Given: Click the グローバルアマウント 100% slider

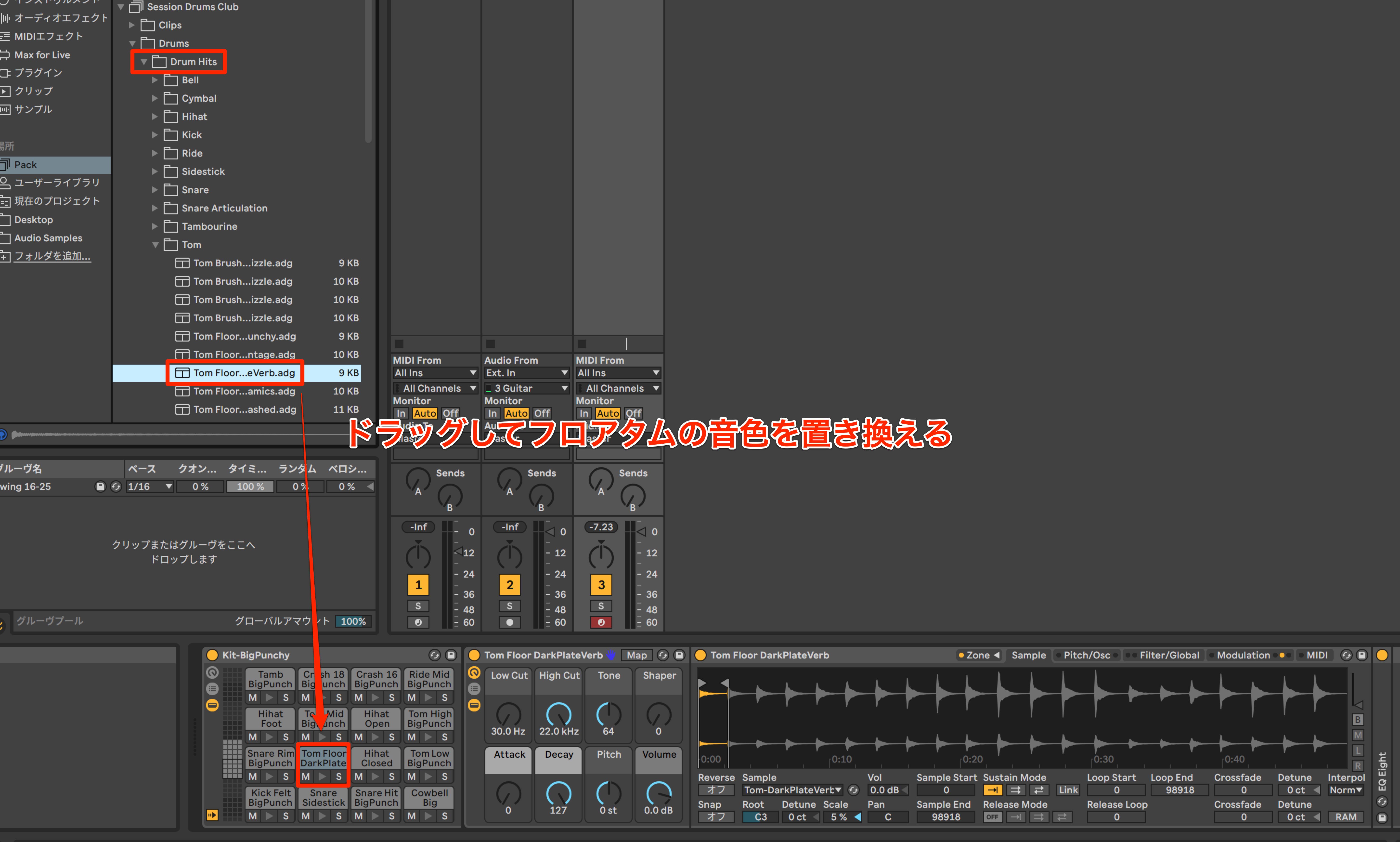Looking at the screenshot, I should (x=354, y=621).
